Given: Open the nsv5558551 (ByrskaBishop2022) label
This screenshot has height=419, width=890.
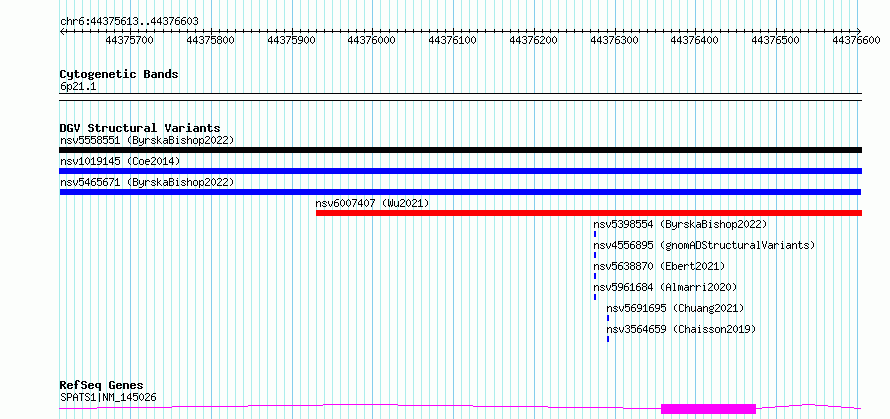Looking at the screenshot, I should 146,140.
